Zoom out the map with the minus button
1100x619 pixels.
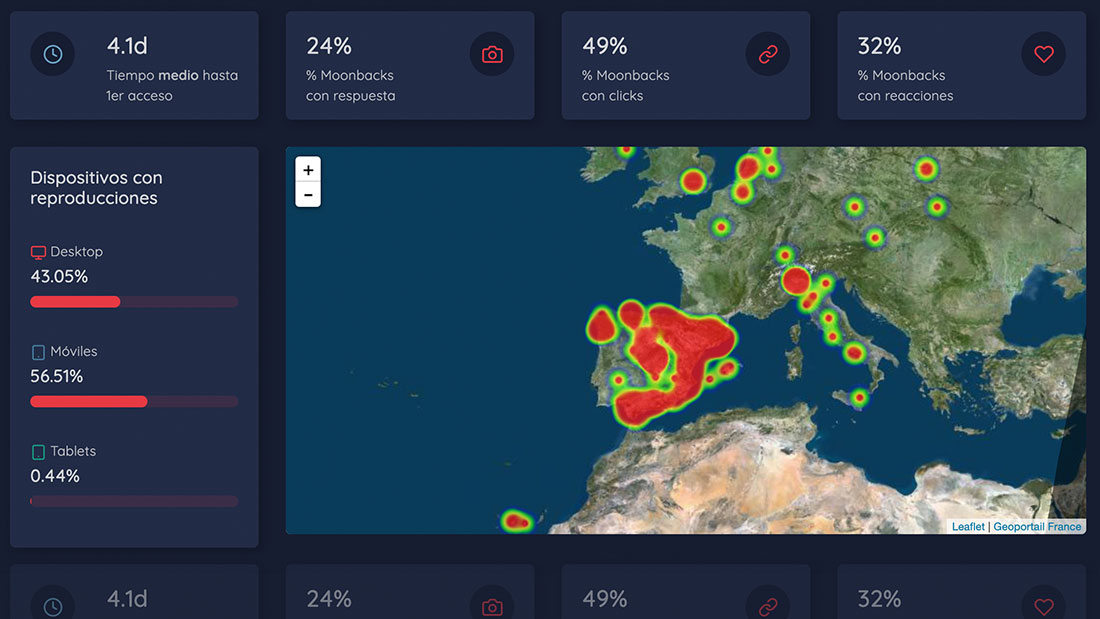click(308, 194)
